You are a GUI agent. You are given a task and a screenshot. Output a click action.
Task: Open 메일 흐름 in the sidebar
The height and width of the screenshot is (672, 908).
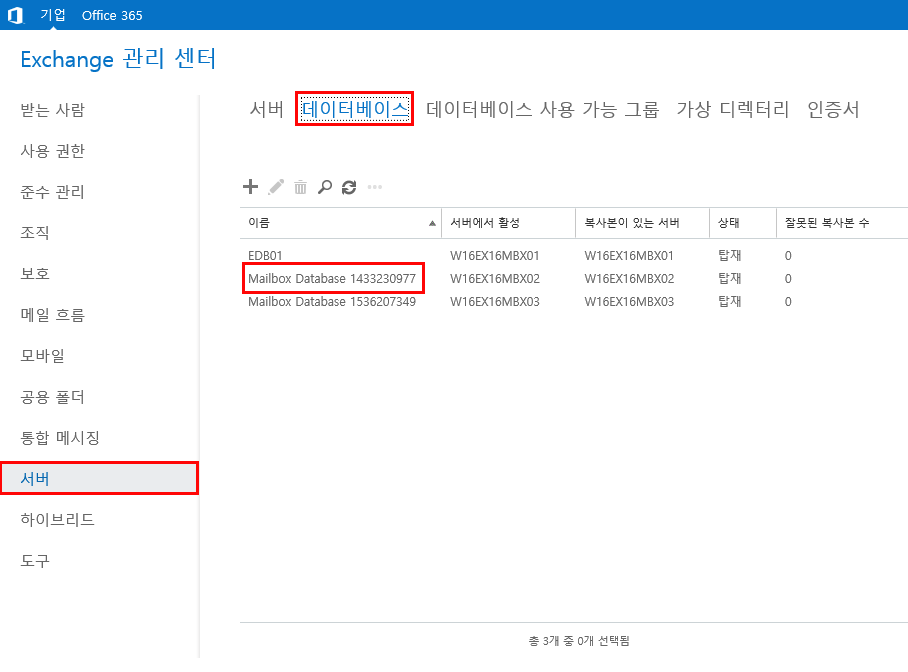tap(53, 315)
